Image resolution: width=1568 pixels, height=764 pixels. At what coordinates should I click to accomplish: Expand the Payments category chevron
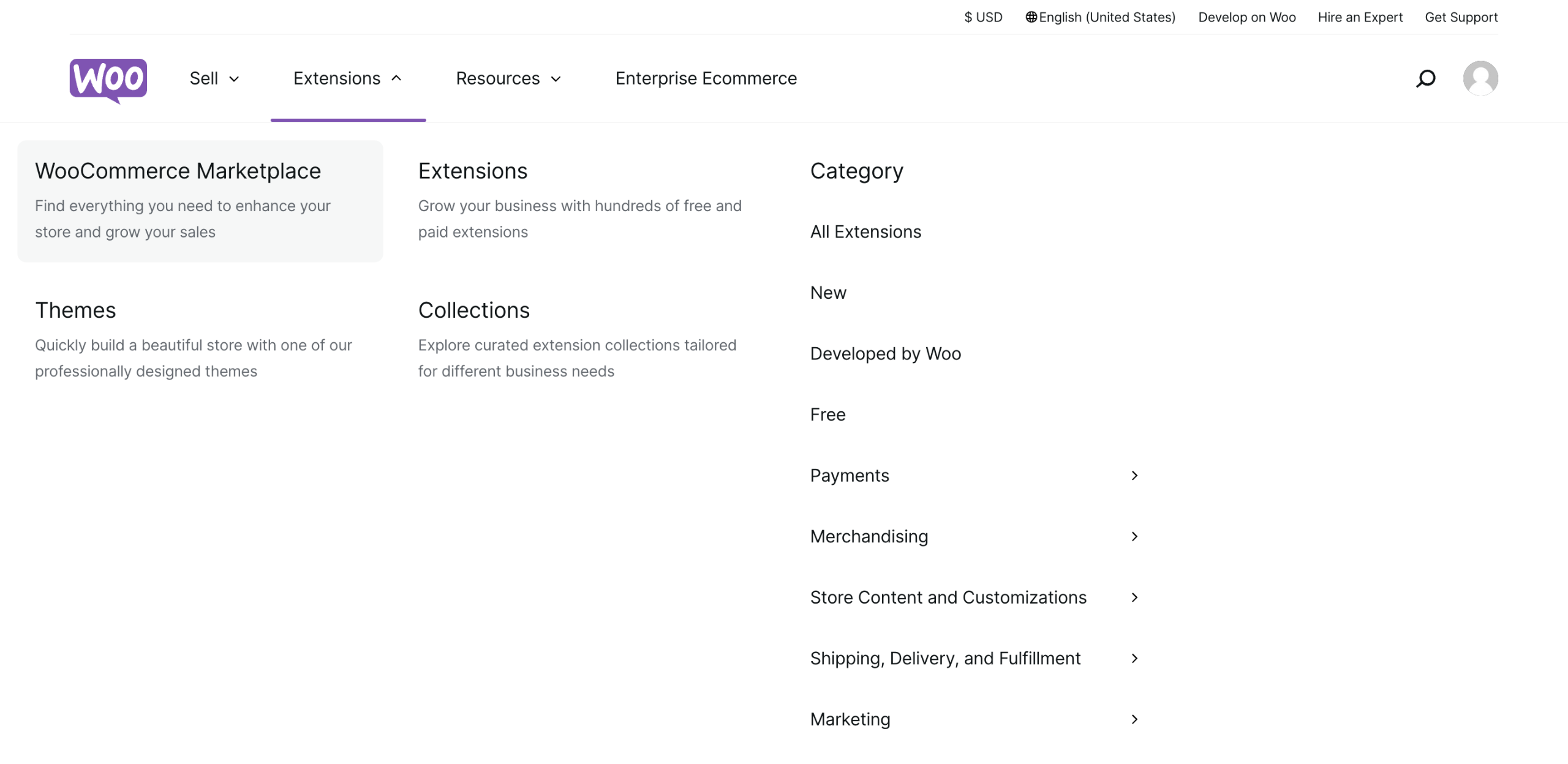coord(1134,476)
